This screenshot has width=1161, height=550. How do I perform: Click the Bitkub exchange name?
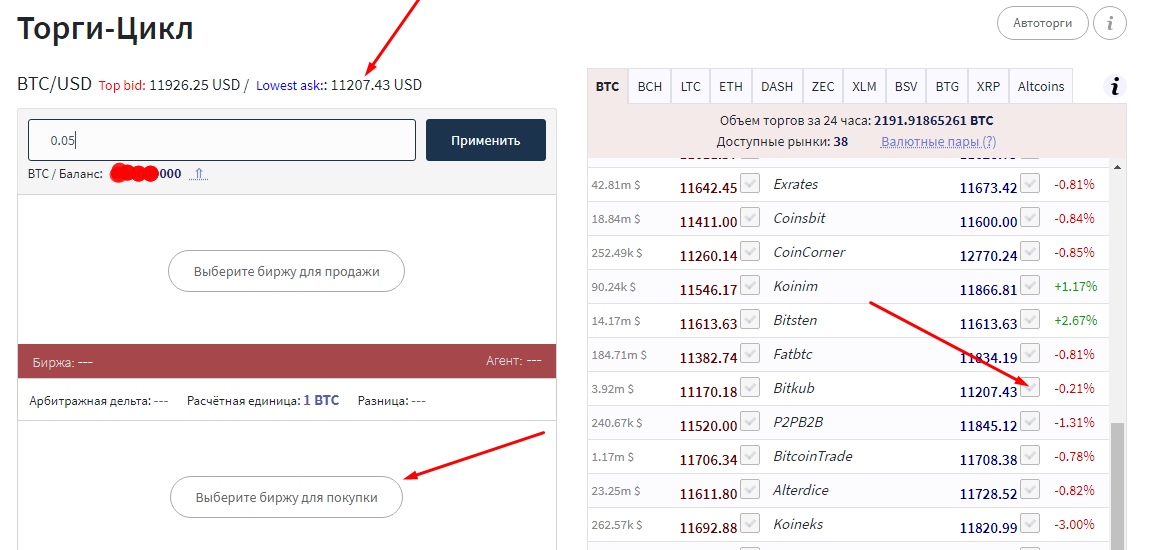(x=794, y=388)
